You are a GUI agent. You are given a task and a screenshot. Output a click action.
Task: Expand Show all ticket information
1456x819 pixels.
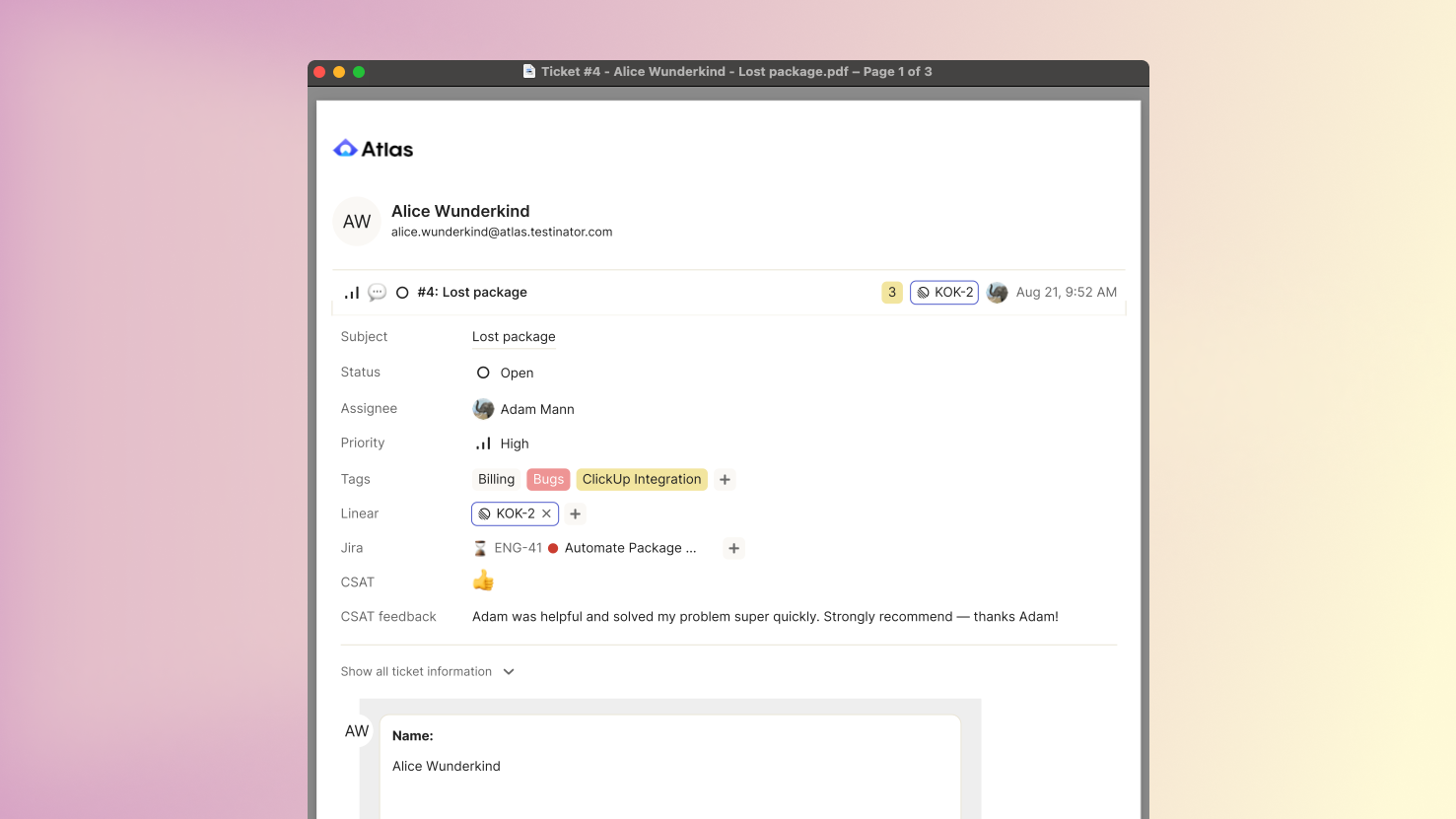428,671
